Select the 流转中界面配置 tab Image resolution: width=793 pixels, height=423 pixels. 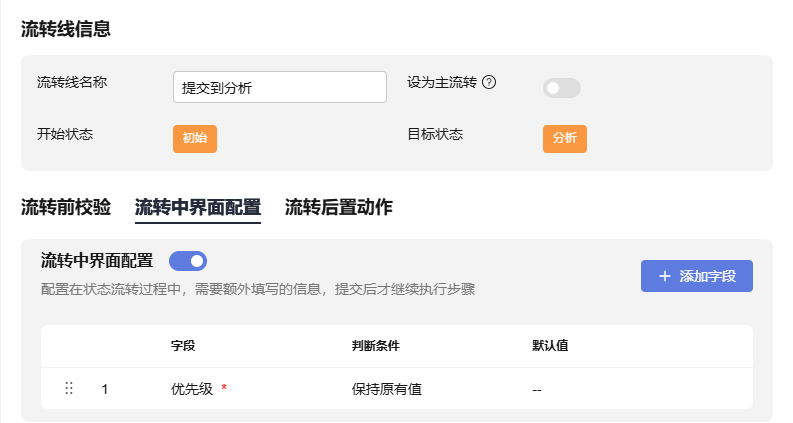198,207
